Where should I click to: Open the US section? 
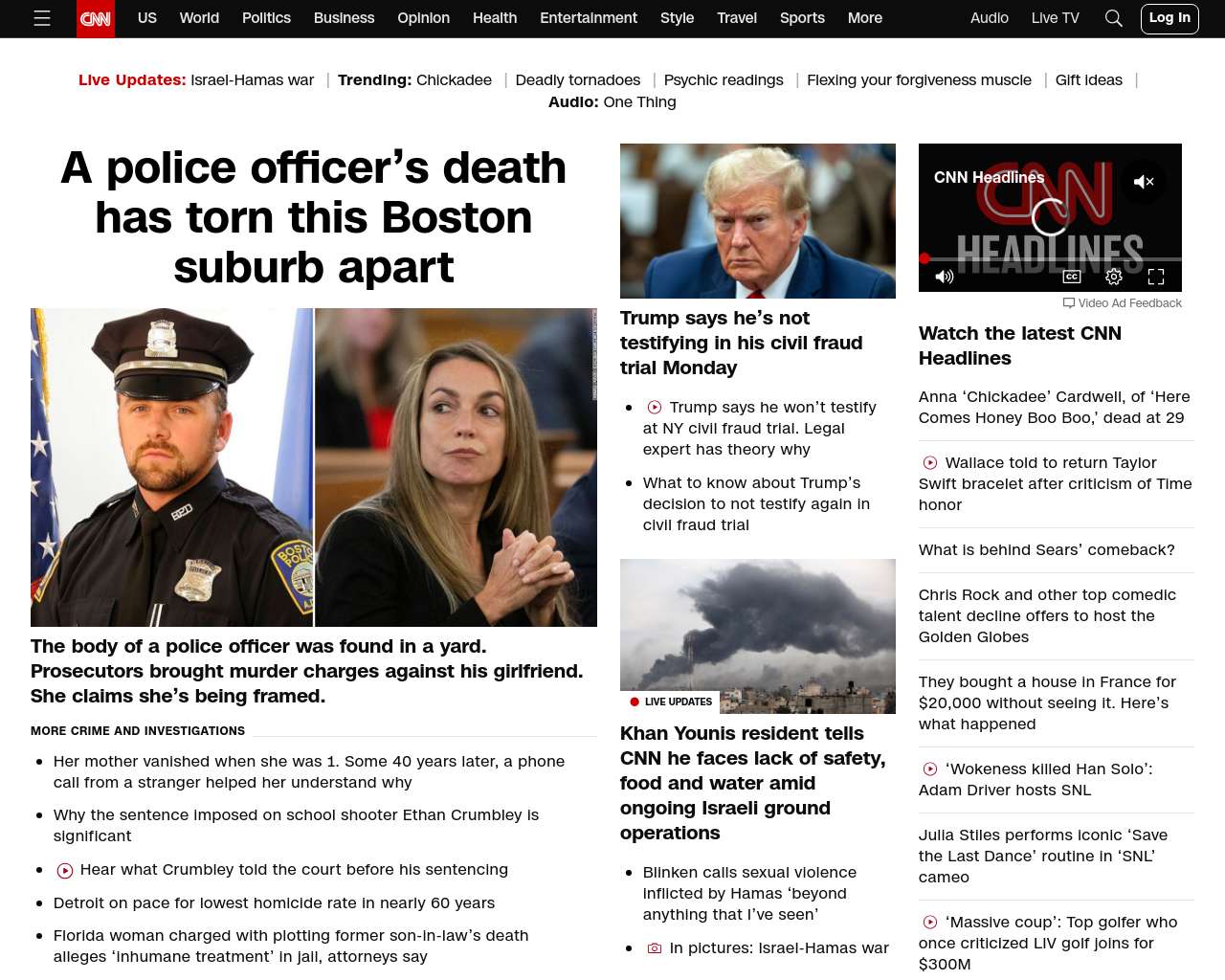(147, 18)
